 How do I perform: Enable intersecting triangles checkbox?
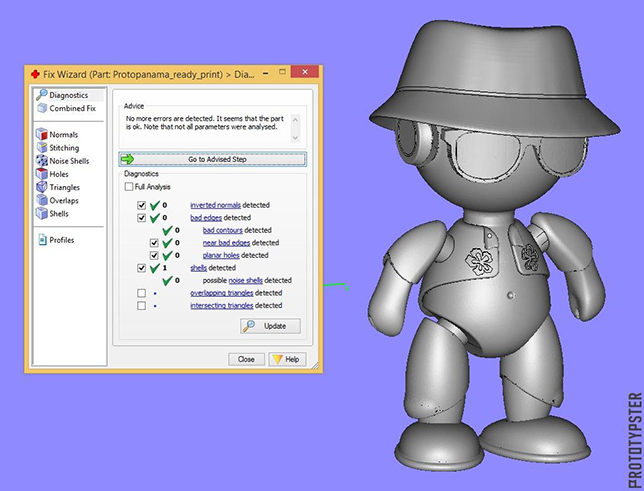[141, 306]
